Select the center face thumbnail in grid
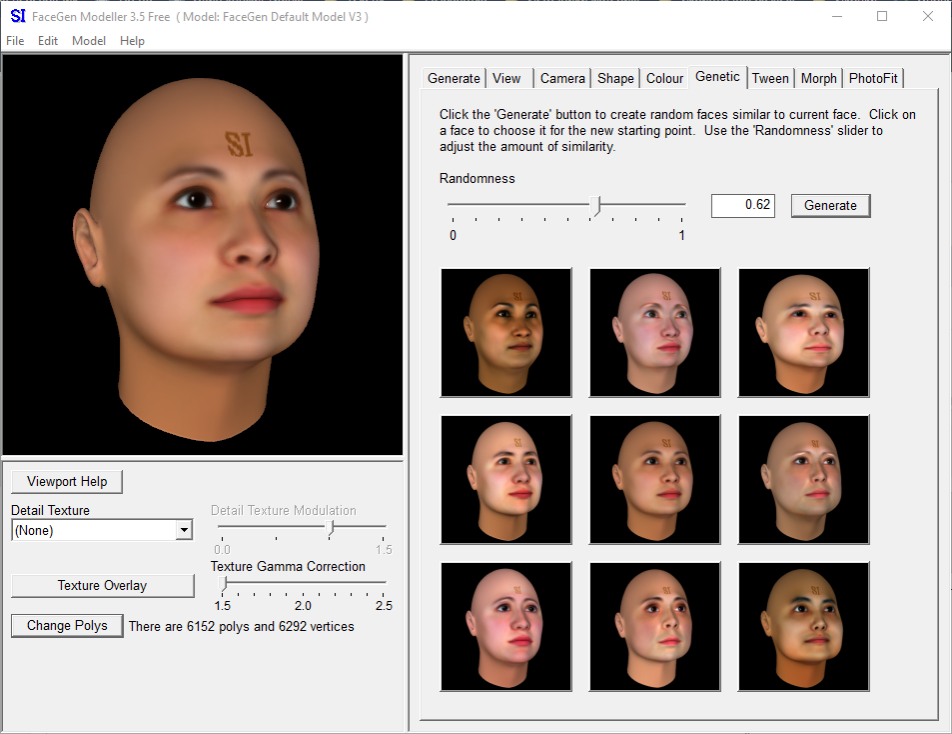Screen dimensions: 952x734 tap(655, 480)
